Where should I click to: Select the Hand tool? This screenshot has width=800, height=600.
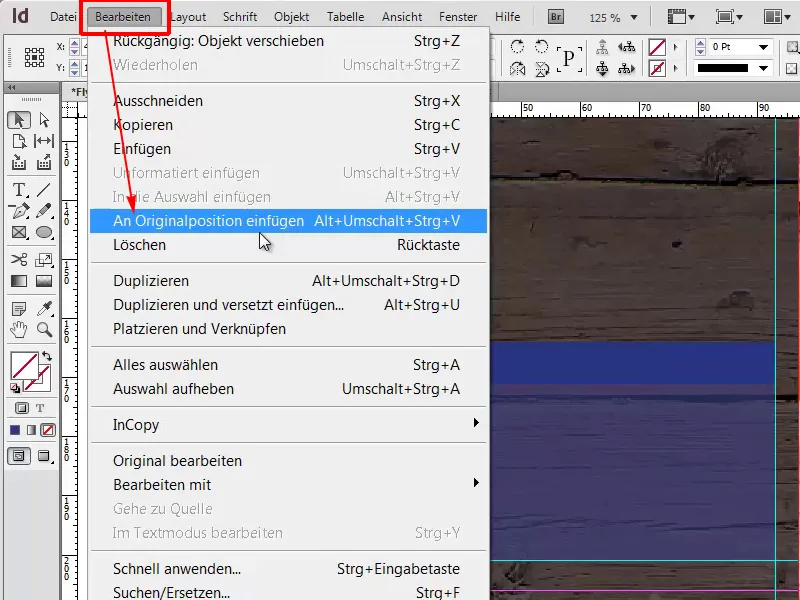tap(19, 330)
